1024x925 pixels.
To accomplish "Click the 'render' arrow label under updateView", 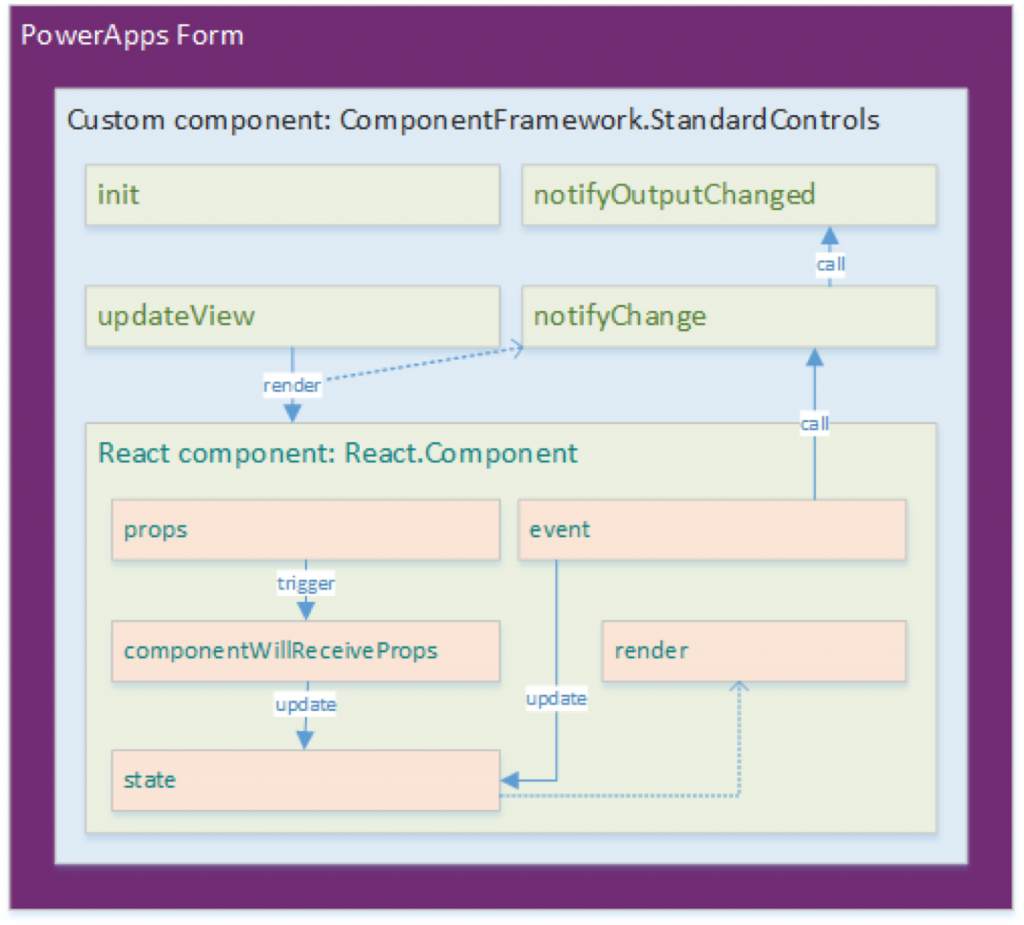I will click(292, 385).
